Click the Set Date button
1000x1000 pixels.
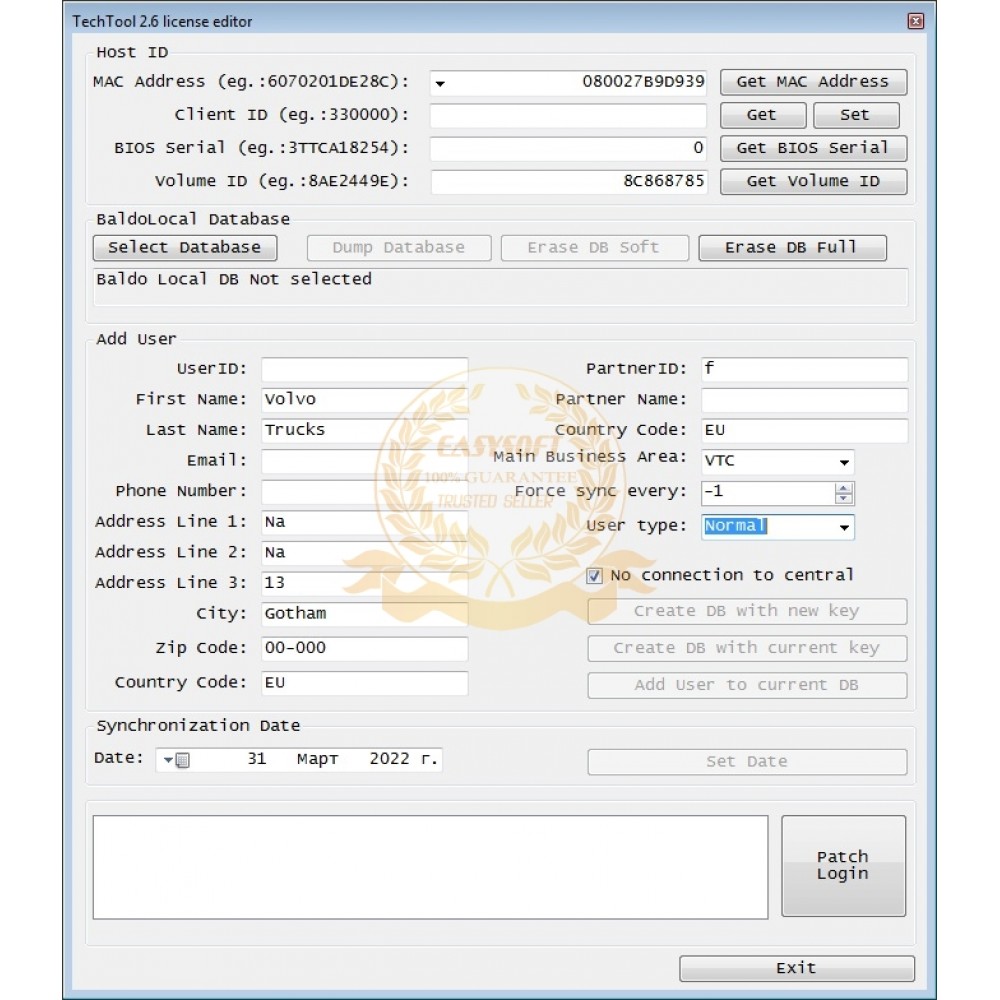[747, 762]
